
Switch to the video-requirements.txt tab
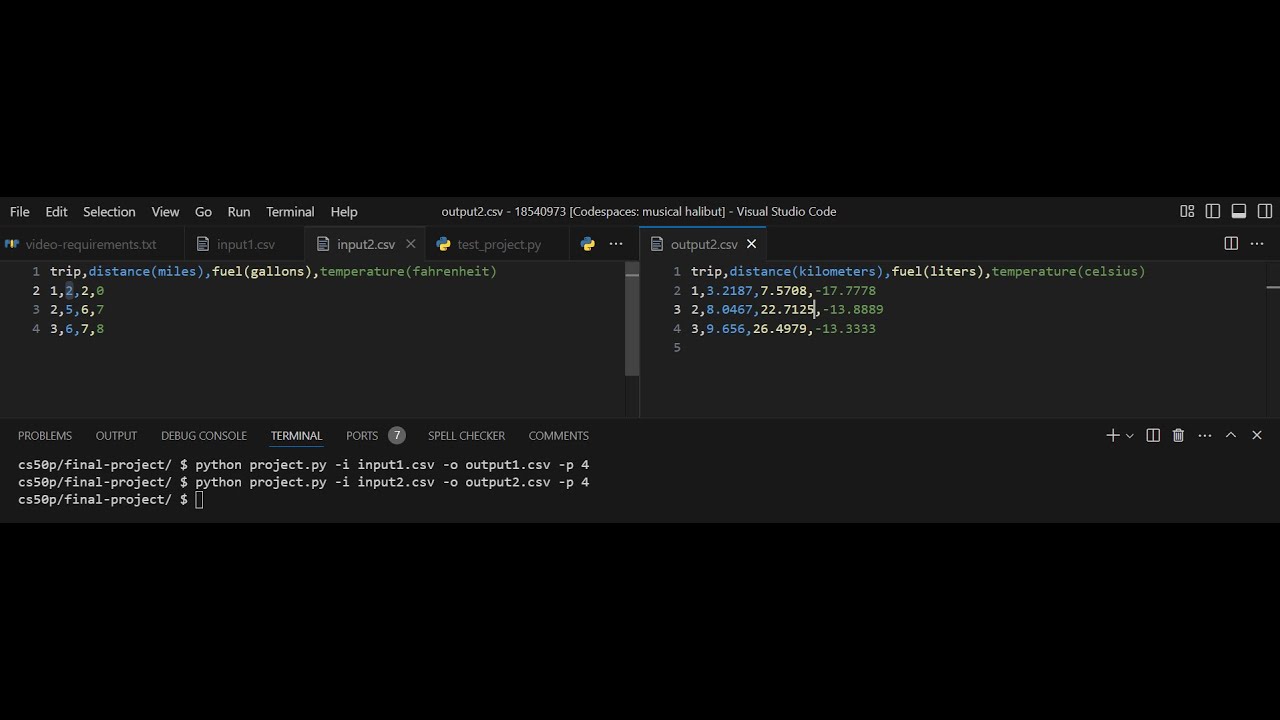click(91, 244)
